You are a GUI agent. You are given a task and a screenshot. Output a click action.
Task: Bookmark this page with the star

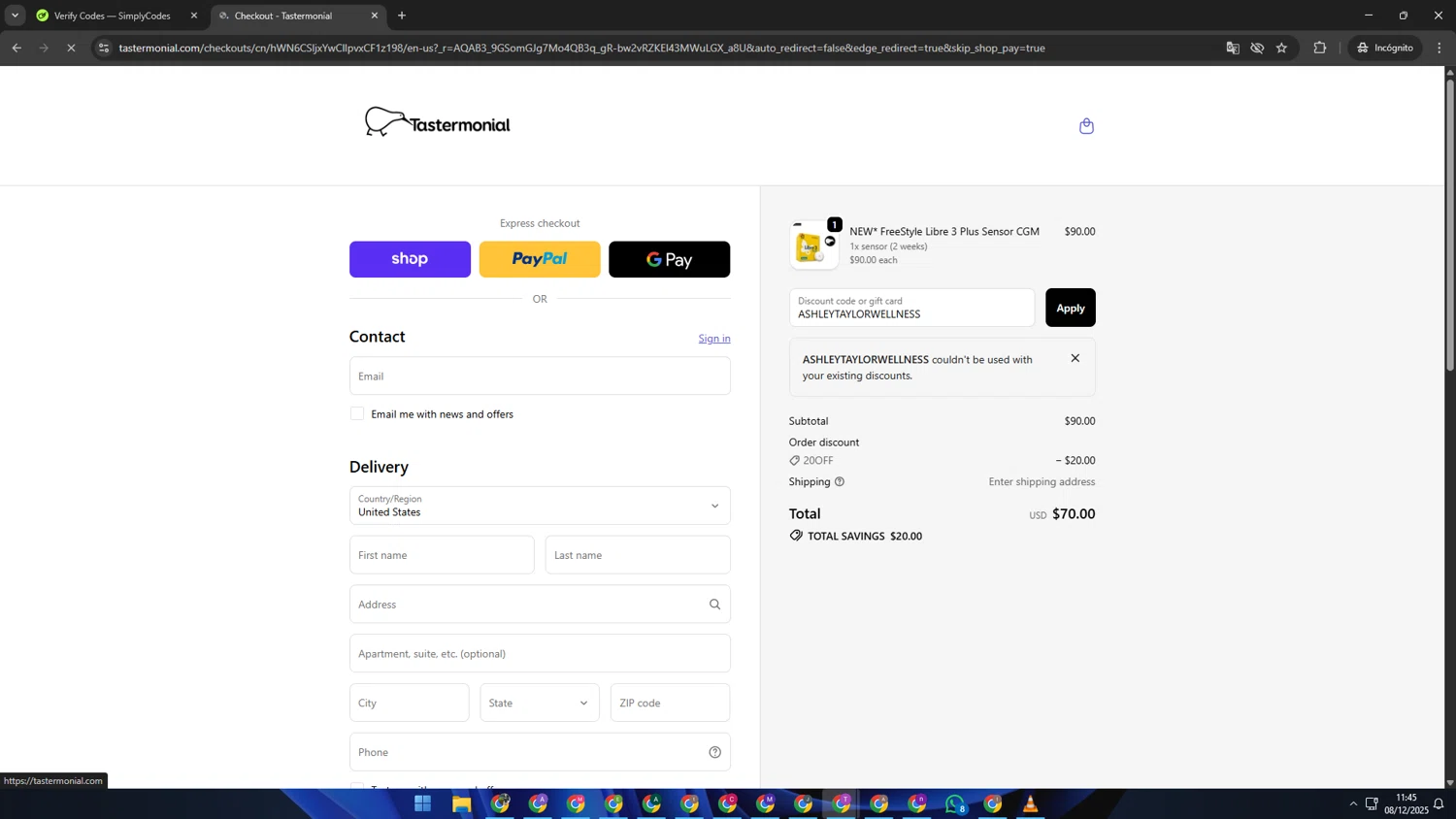point(1281,48)
